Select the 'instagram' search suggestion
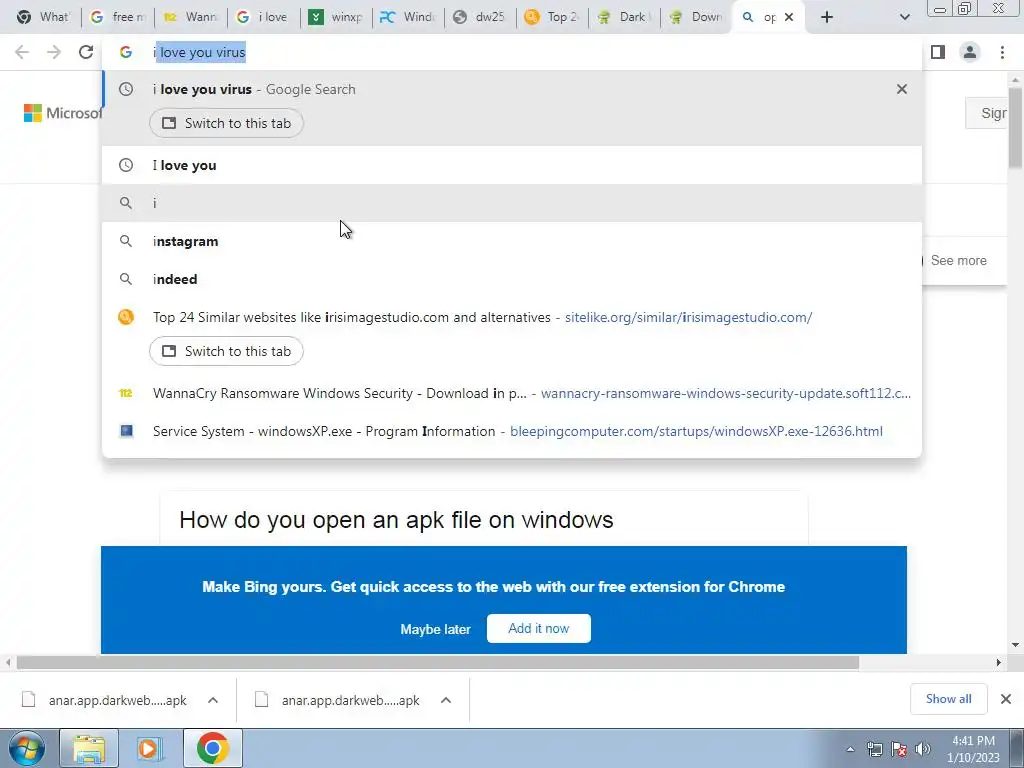This screenshot has height=768, width=1024. [512, 241]
